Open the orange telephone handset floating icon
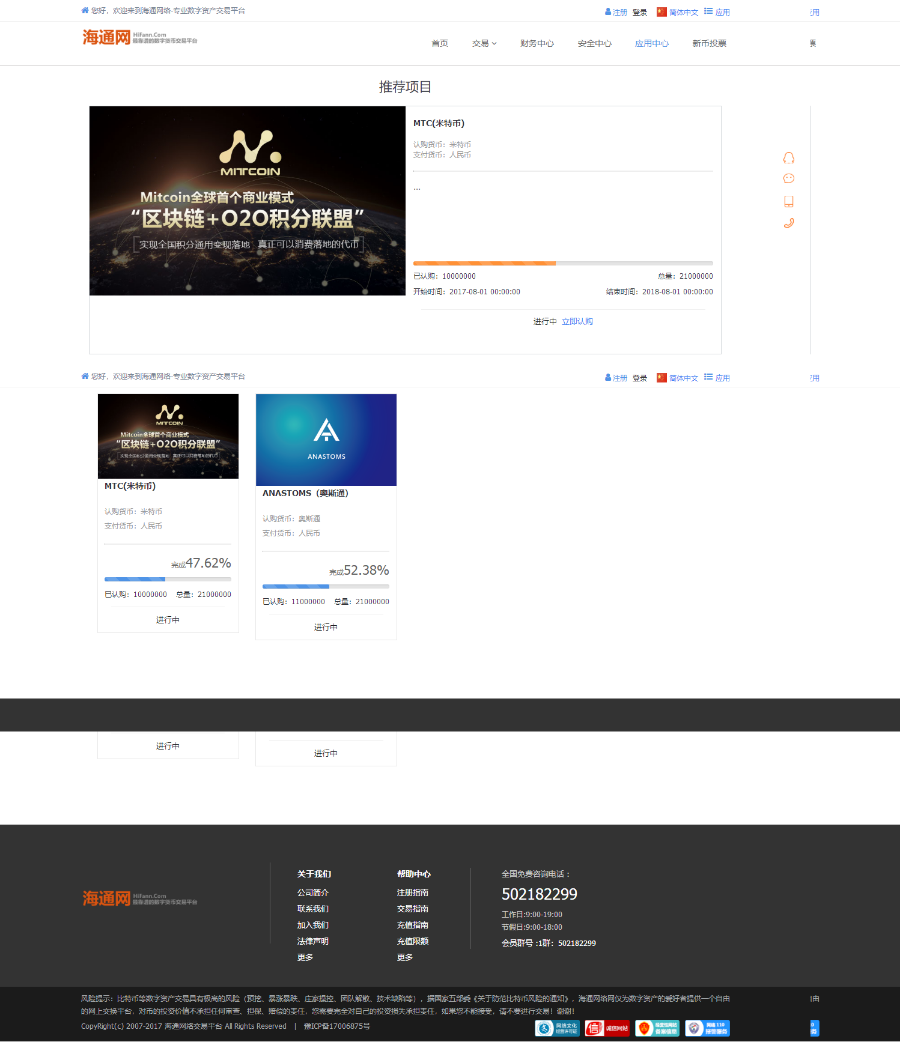 pos(789,223)
